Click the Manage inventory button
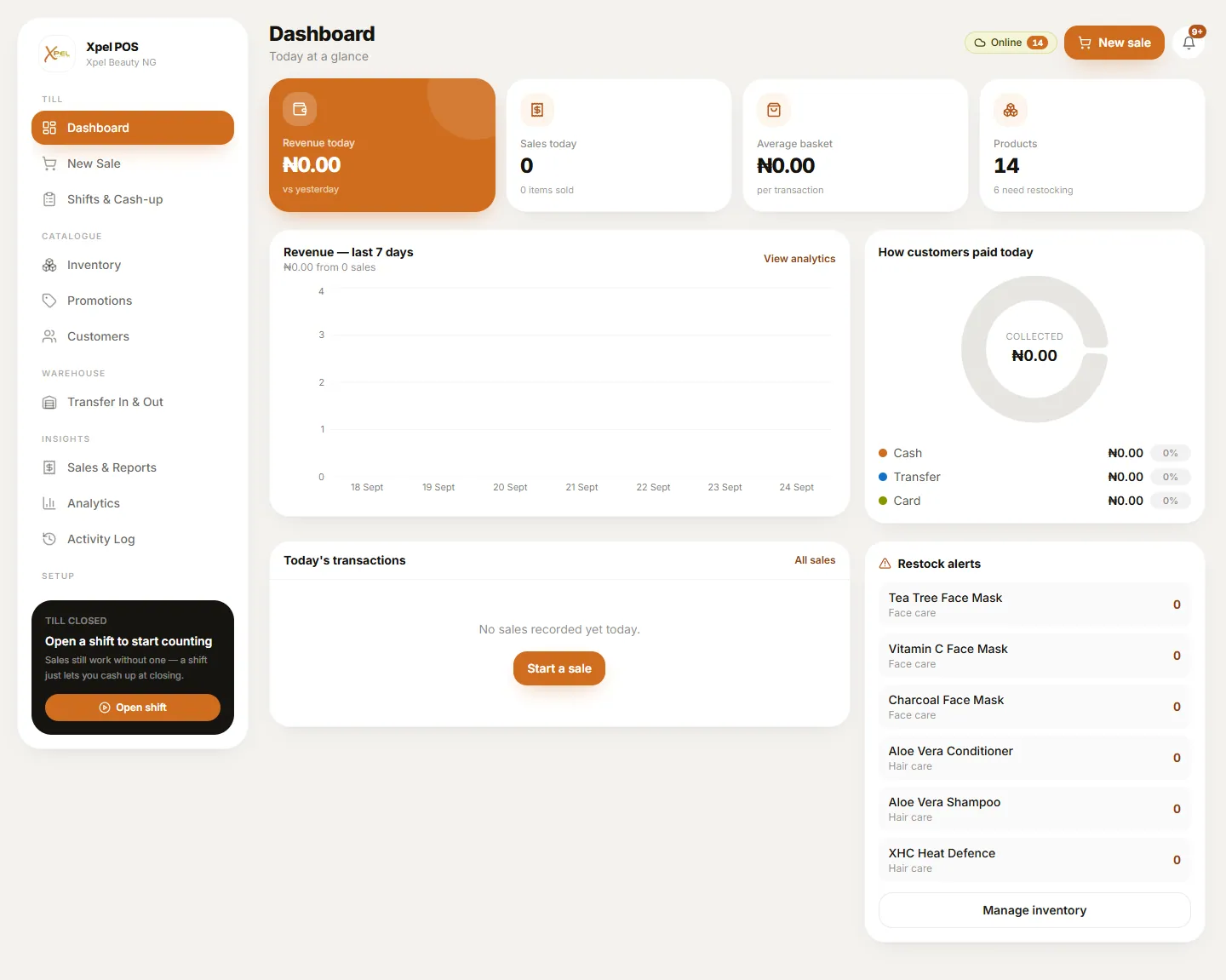 [x=1034, y=910]
